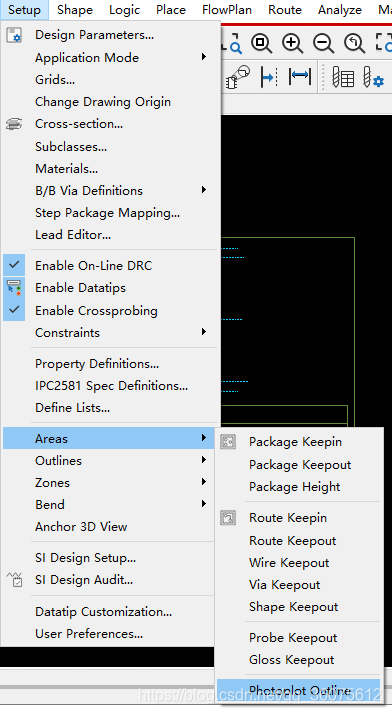Expand the Application Mode submenu
This screenshot has width=392, height=714.
(x=110, y=58)
